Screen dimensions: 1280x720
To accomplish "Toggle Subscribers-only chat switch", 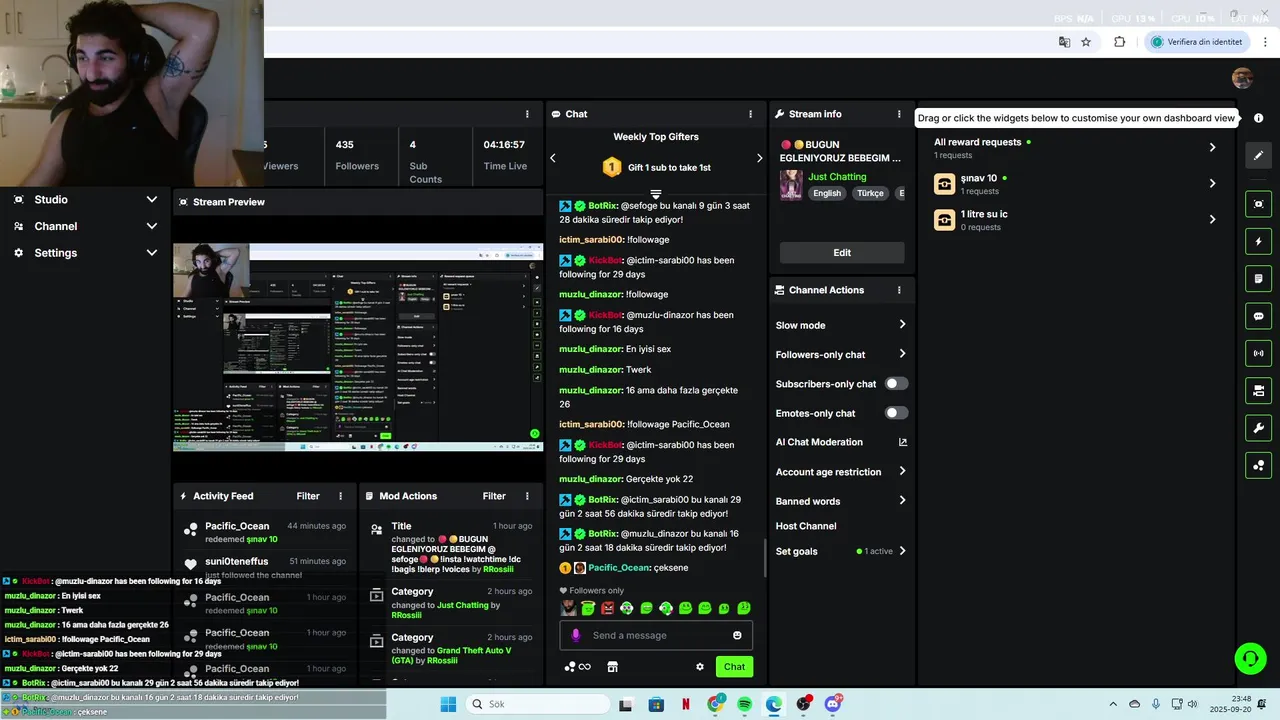I will pyautogui.click(x=896, y=384).
